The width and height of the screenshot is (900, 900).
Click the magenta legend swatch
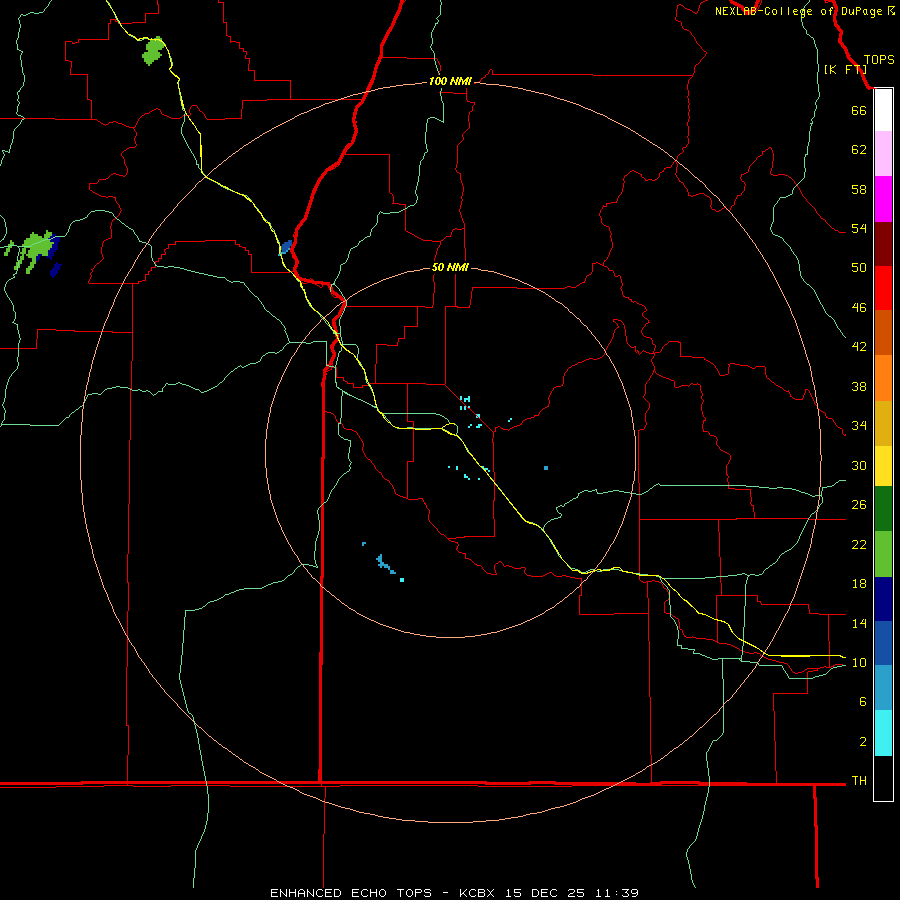(883, 199)
